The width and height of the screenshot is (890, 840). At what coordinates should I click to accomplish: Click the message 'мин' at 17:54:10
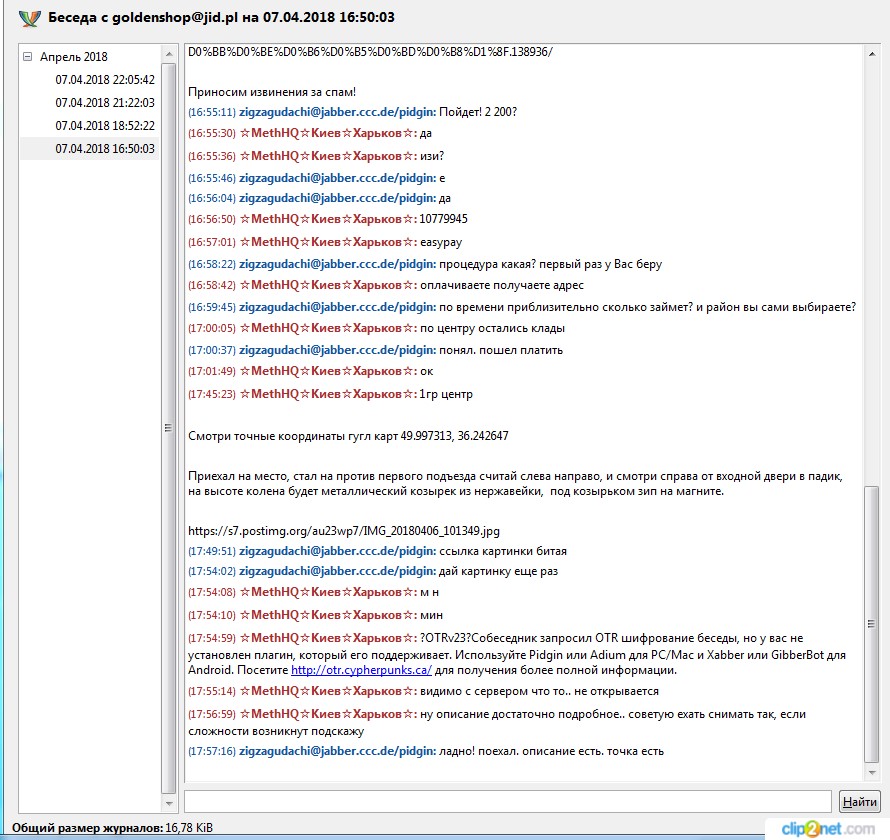pos(431,616)
